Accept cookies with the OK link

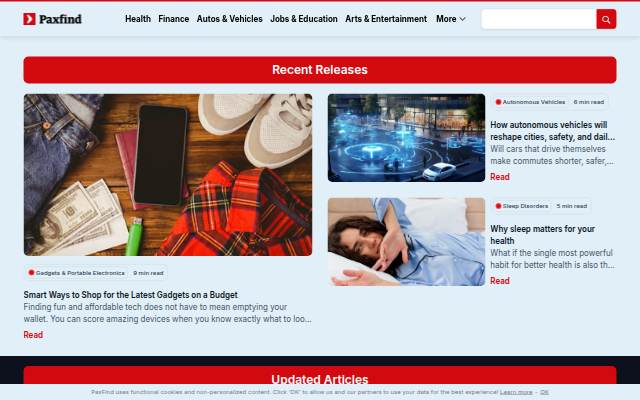pyautogui.click(x=544, y=392)
